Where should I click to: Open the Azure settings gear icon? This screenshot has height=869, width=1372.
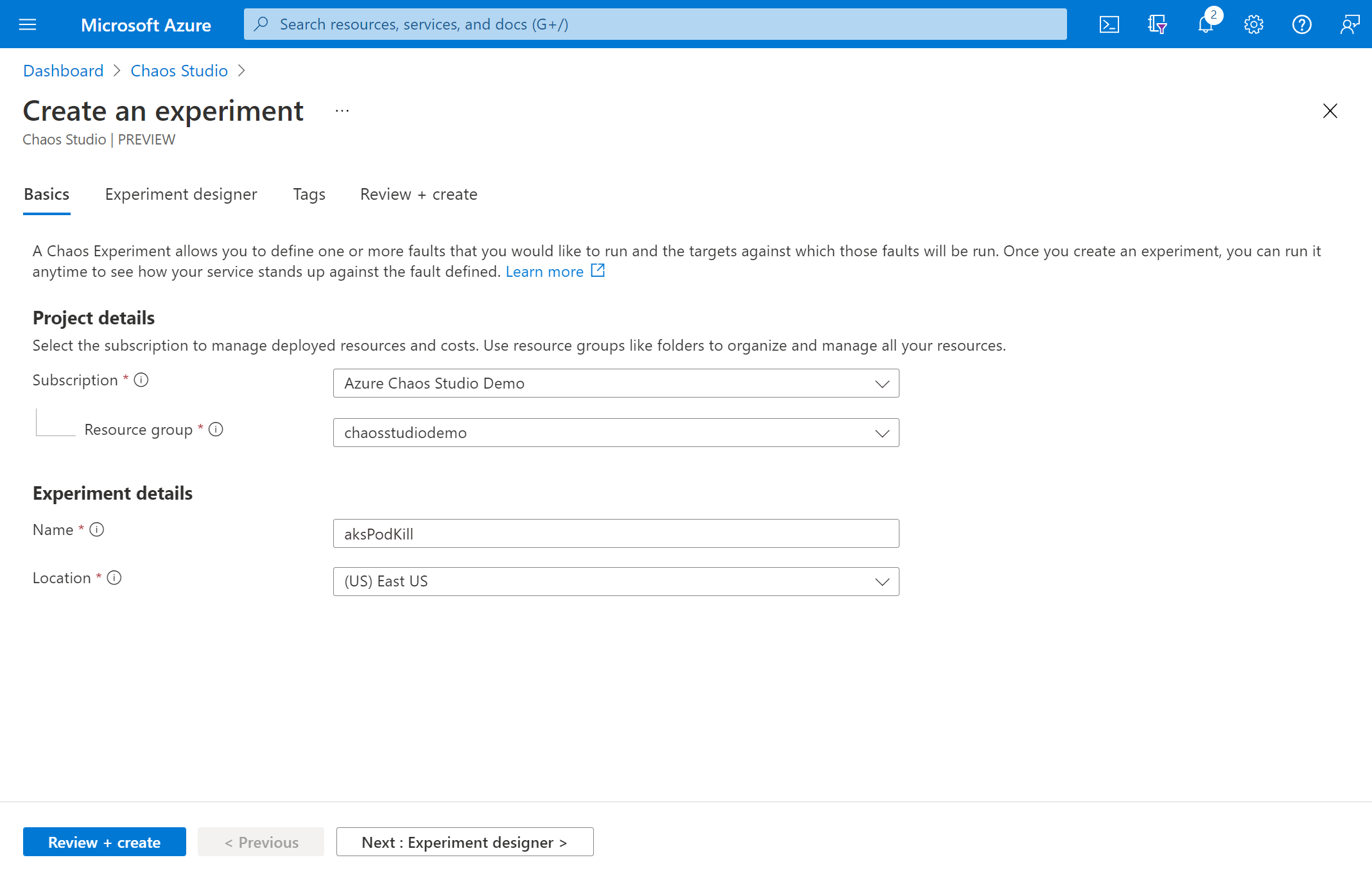click(1254, 24)
